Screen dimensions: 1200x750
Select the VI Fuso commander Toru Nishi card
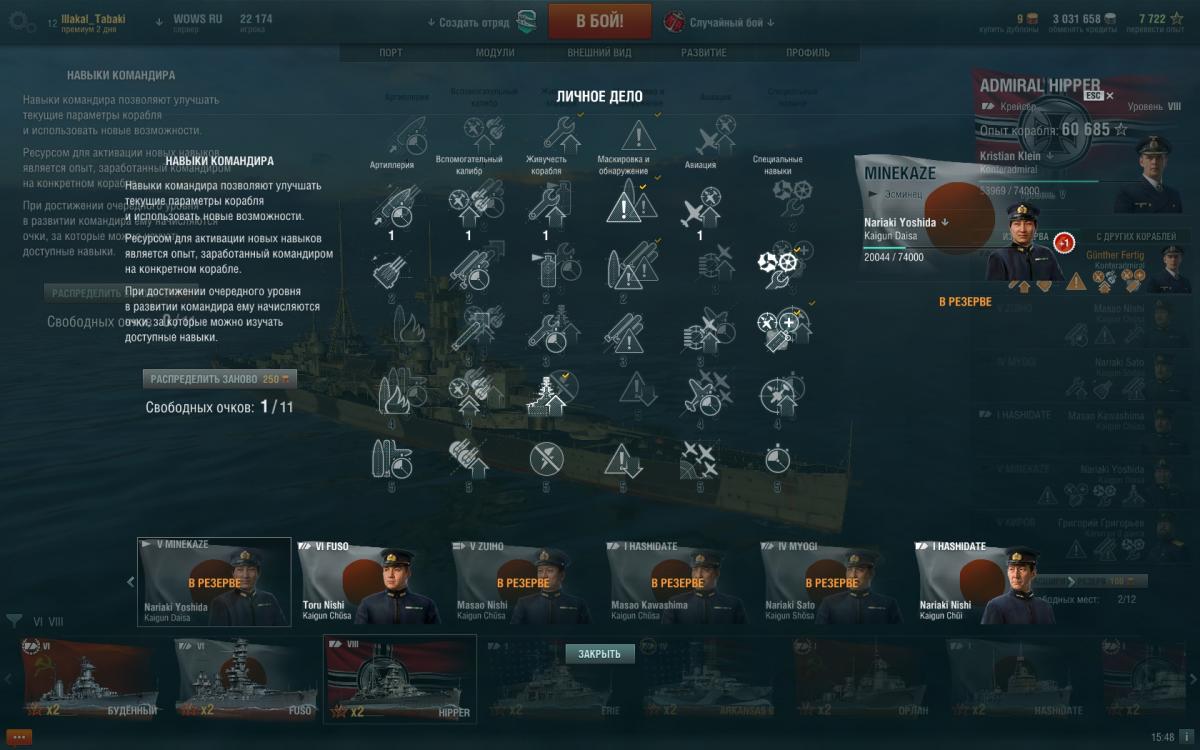(369, 583)
